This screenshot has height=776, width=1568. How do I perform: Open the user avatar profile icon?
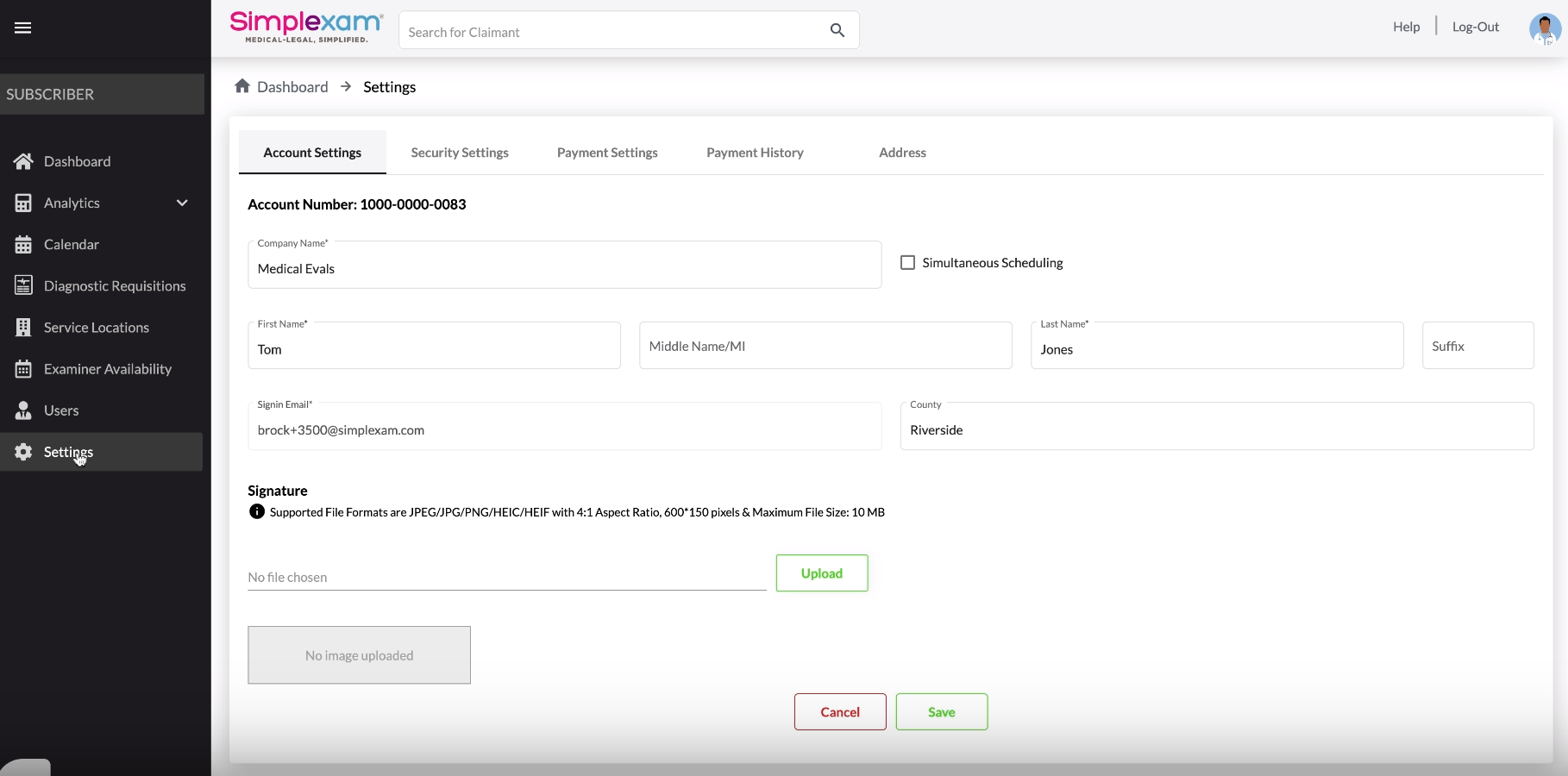(1545, 28)
